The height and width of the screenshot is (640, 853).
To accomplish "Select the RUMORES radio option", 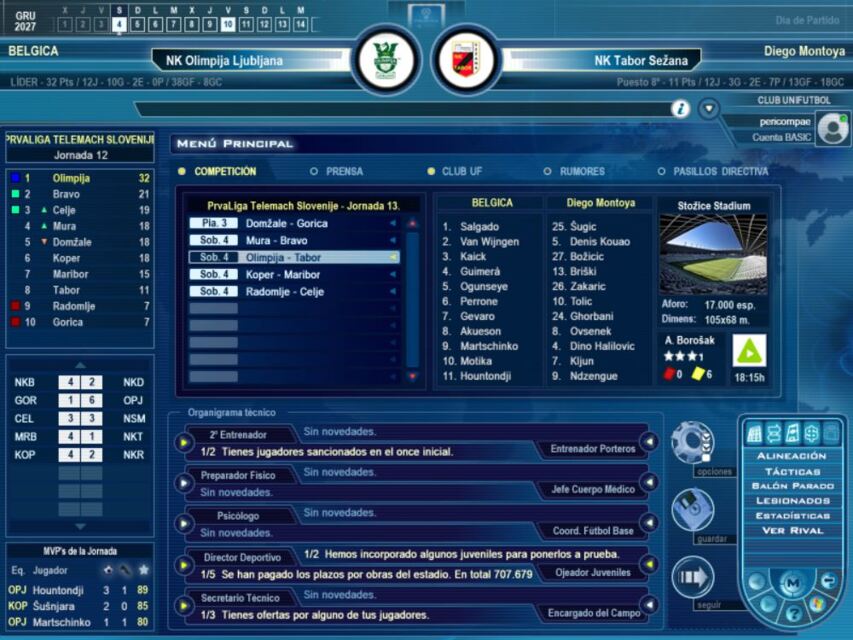I will [547, 171].
